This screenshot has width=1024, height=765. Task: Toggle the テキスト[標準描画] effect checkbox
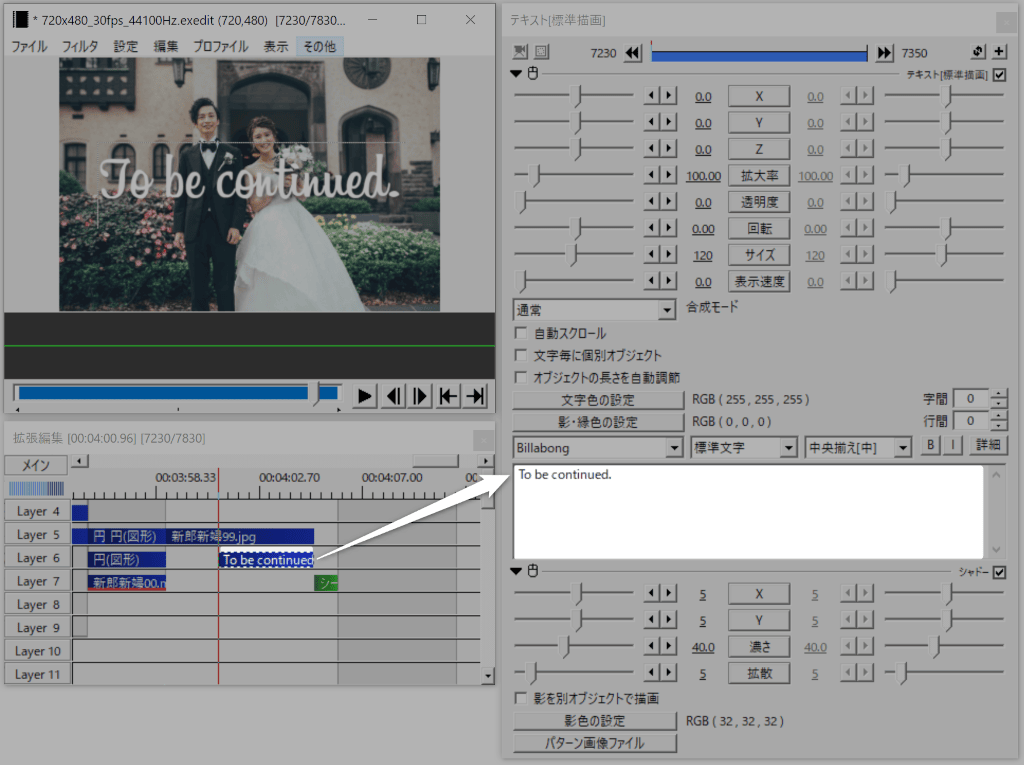999,75
